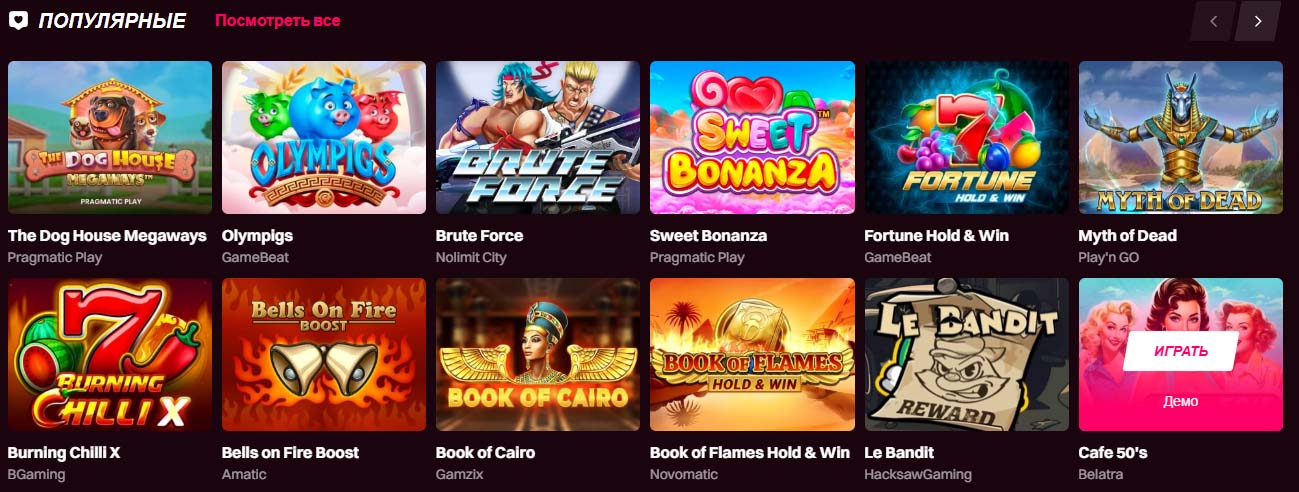Open Fortune Hold & Win thumbnail
The image size is (1299, 492).
pyautogui.click(x=966, y=137)
